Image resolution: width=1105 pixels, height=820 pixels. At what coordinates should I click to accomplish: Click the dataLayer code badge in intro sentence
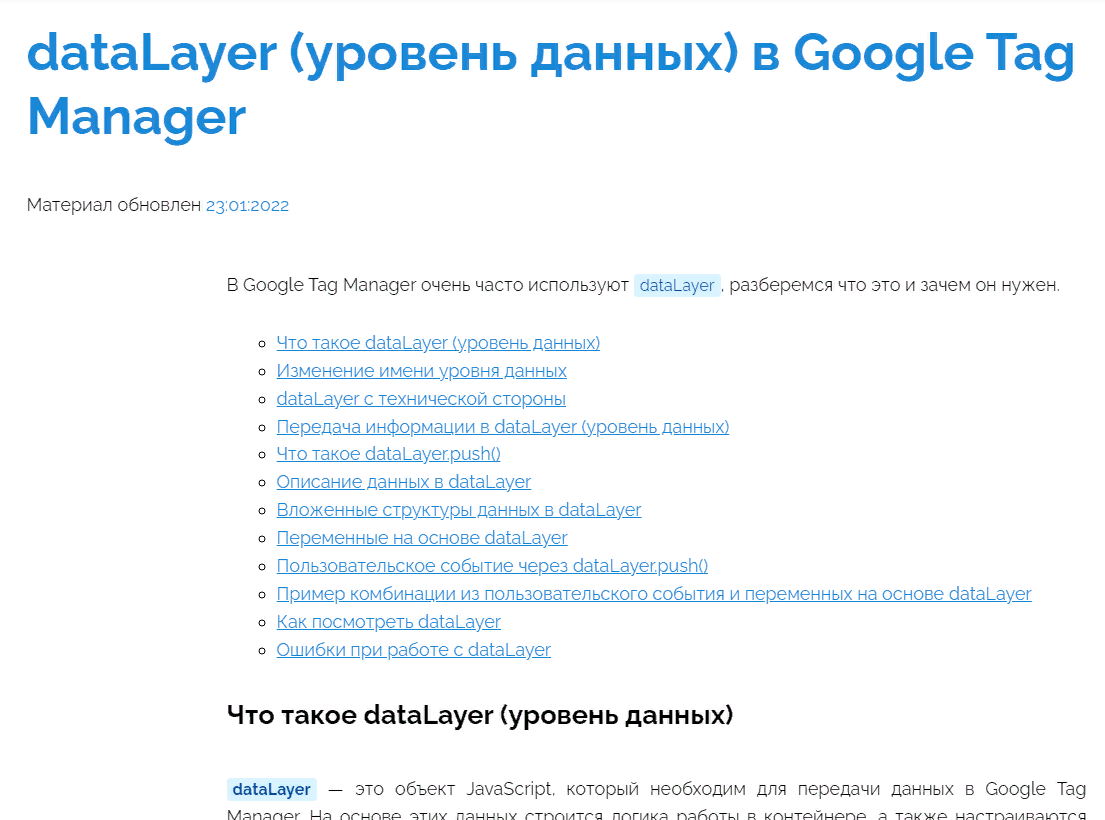pos(677,286)
